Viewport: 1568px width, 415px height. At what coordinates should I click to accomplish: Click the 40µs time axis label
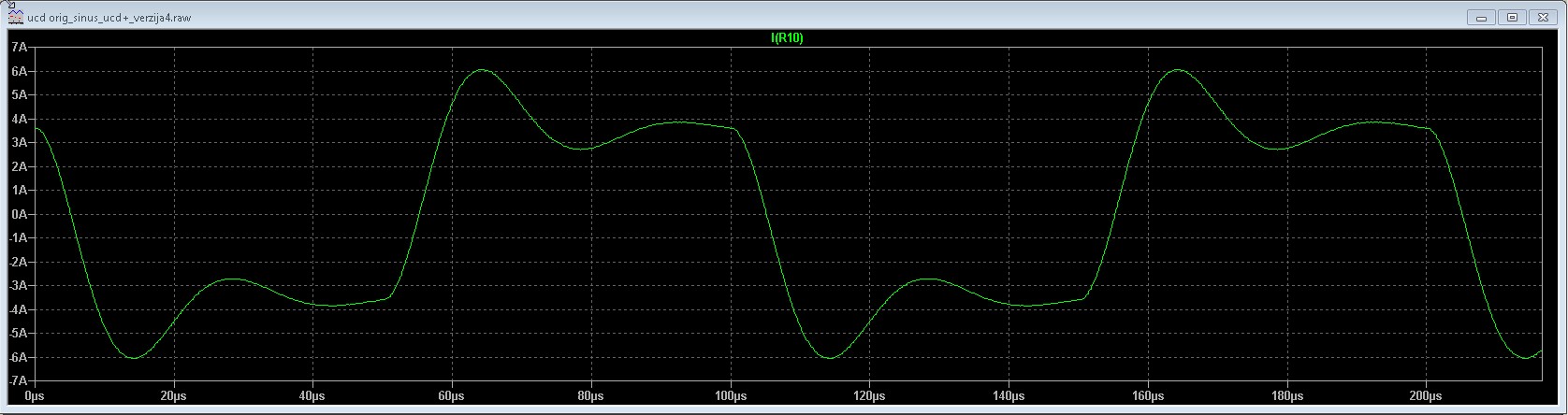312,396
